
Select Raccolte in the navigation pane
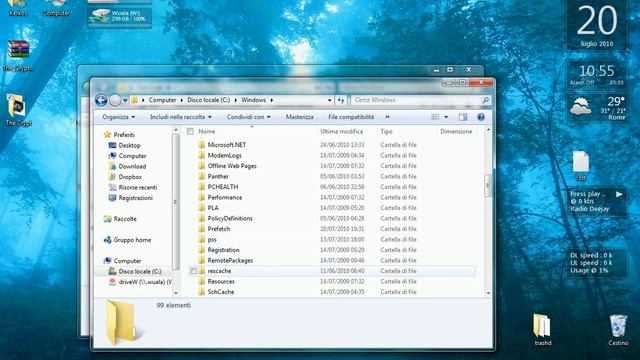125,219
